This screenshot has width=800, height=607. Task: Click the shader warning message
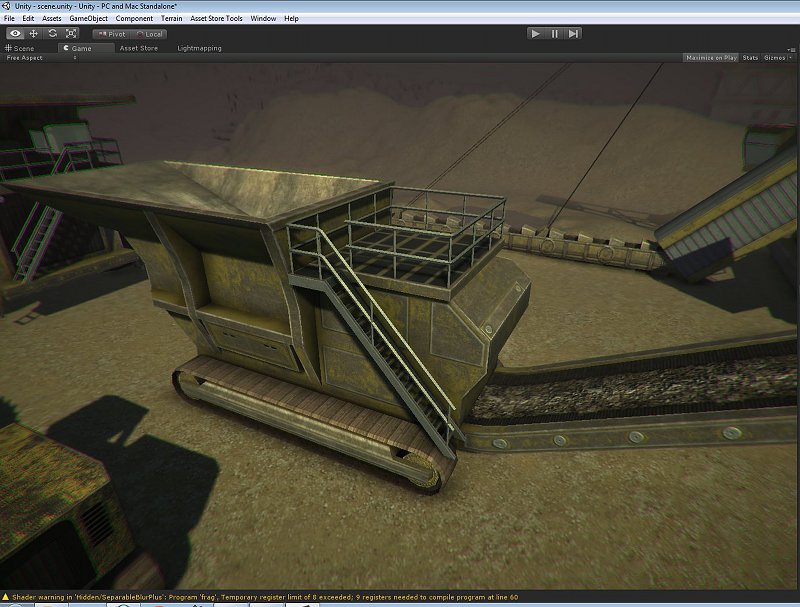point(265,597)
